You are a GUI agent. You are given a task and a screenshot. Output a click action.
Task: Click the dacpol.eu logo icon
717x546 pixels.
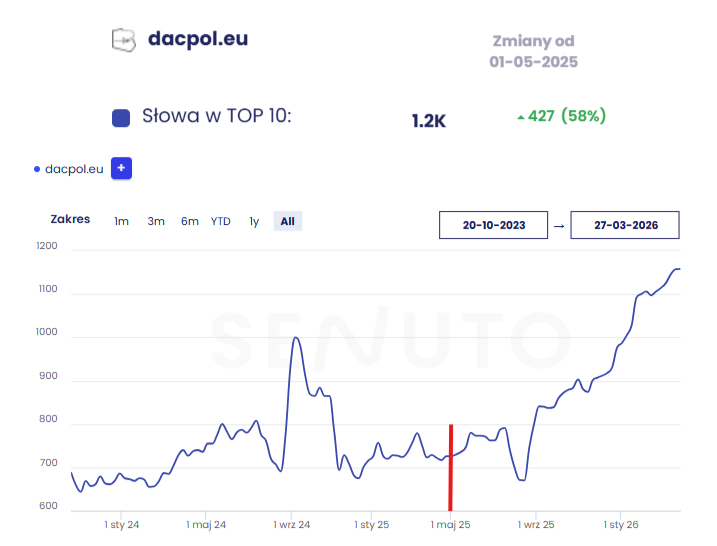tap(124, 39)
